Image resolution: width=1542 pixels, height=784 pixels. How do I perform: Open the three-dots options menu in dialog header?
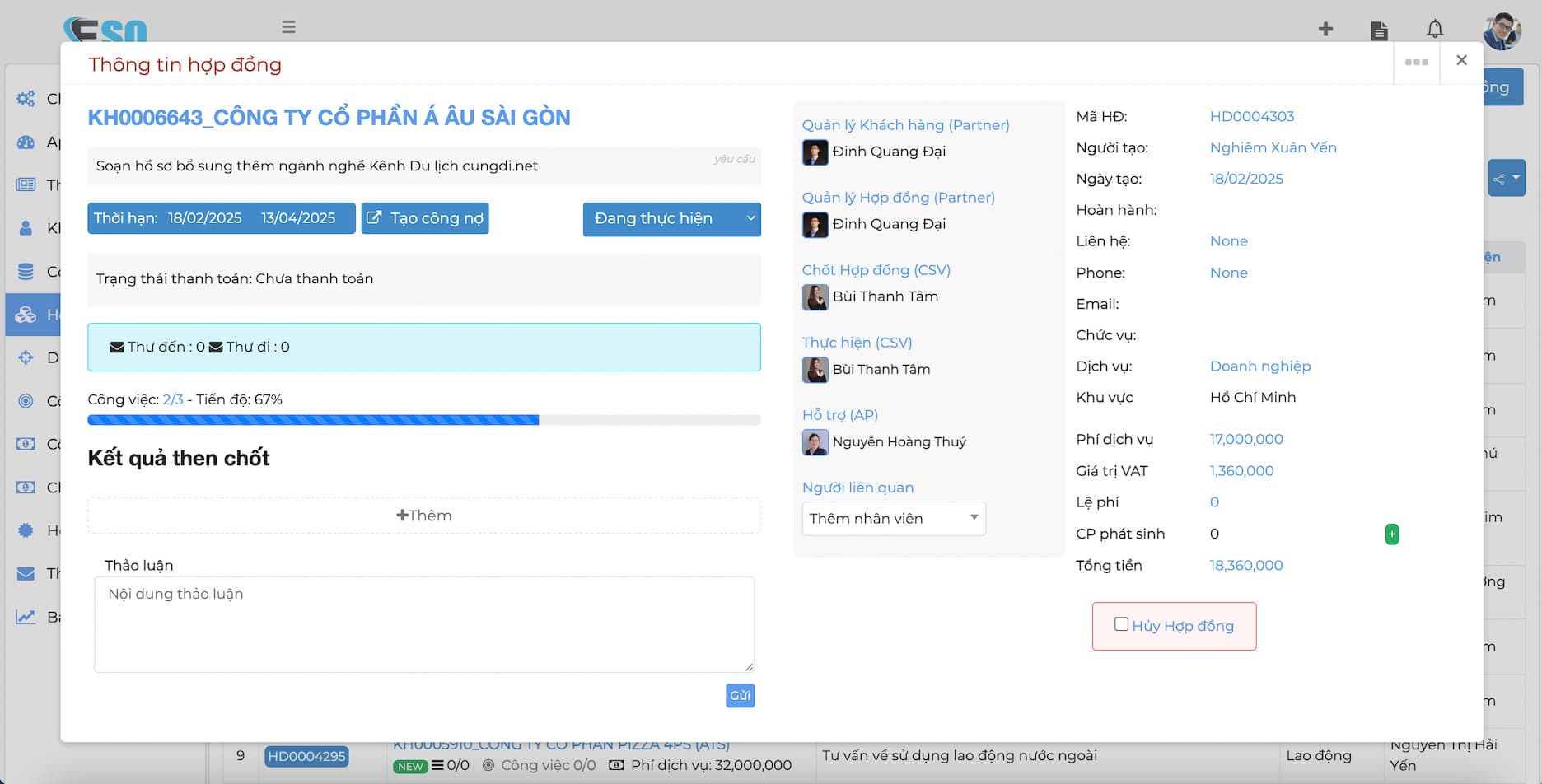[x=1416, y=63]
